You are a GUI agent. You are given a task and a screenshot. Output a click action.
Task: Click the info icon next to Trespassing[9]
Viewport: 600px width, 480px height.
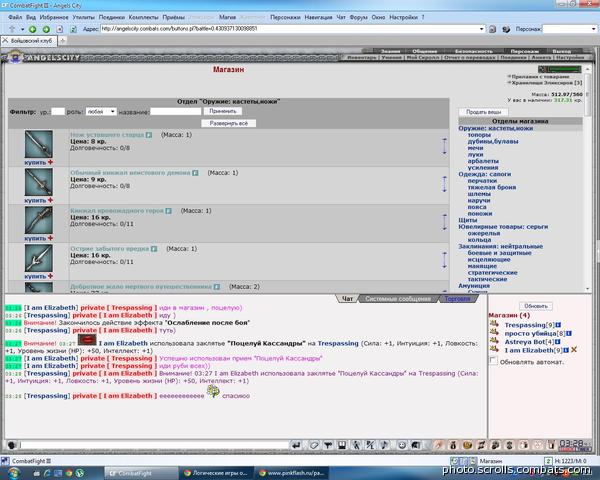558,325
